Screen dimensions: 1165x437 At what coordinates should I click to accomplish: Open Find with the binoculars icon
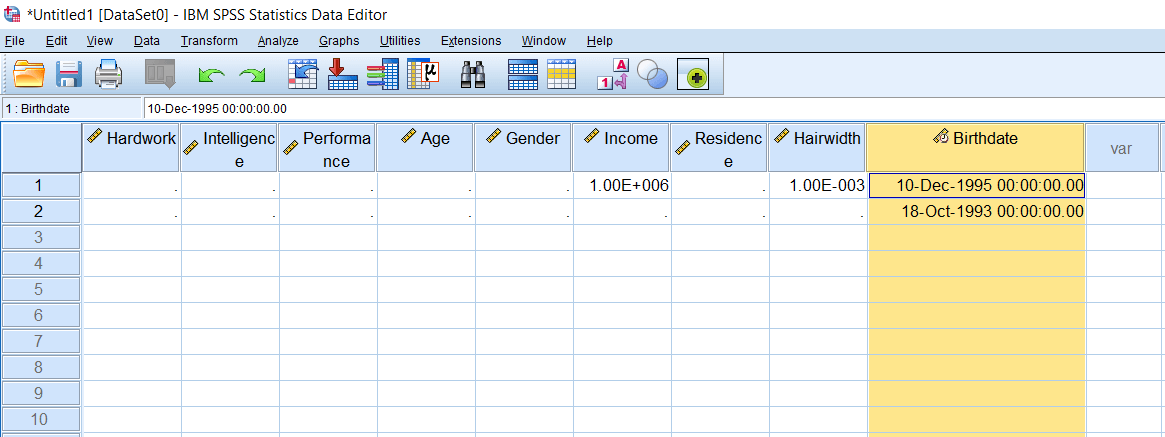pyautogui.click(x=472, y=74)
